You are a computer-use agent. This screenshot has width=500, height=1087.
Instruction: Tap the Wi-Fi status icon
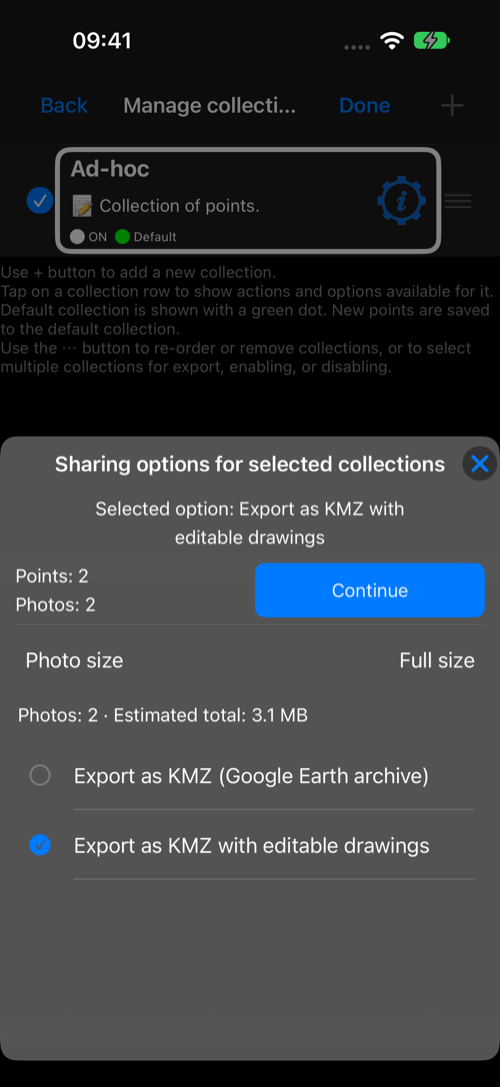[392, 41]
